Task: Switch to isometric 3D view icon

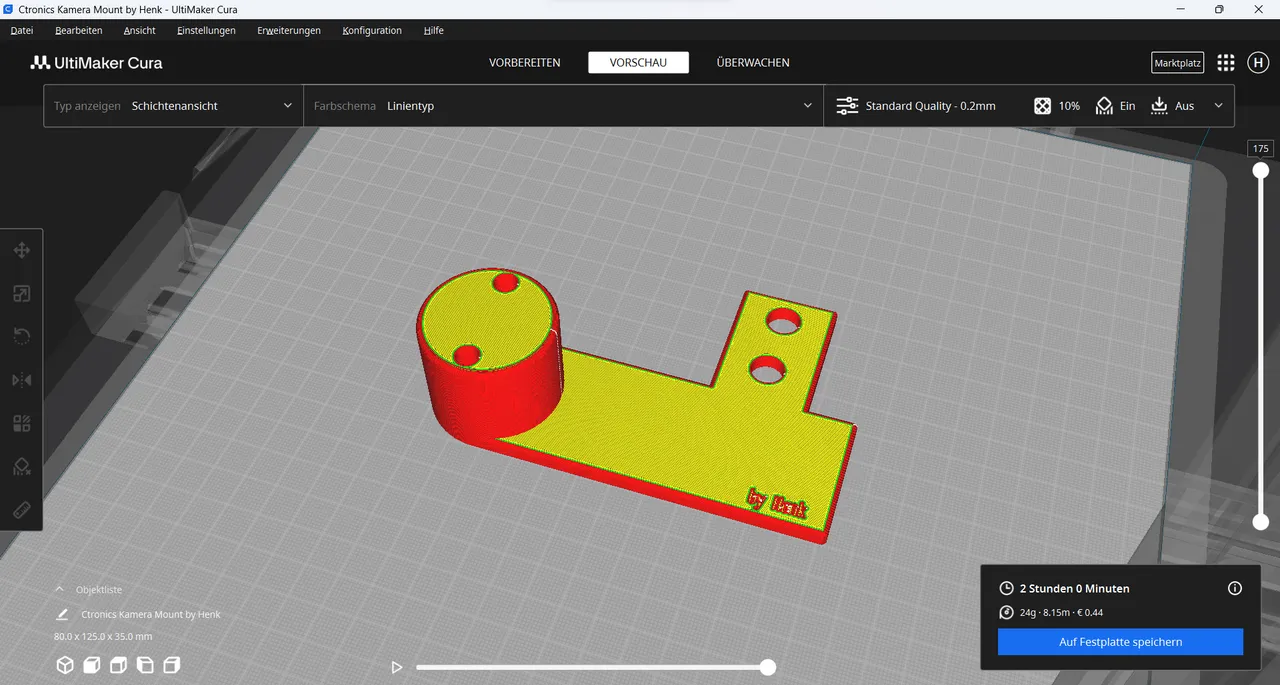Action: coord(65,664)
